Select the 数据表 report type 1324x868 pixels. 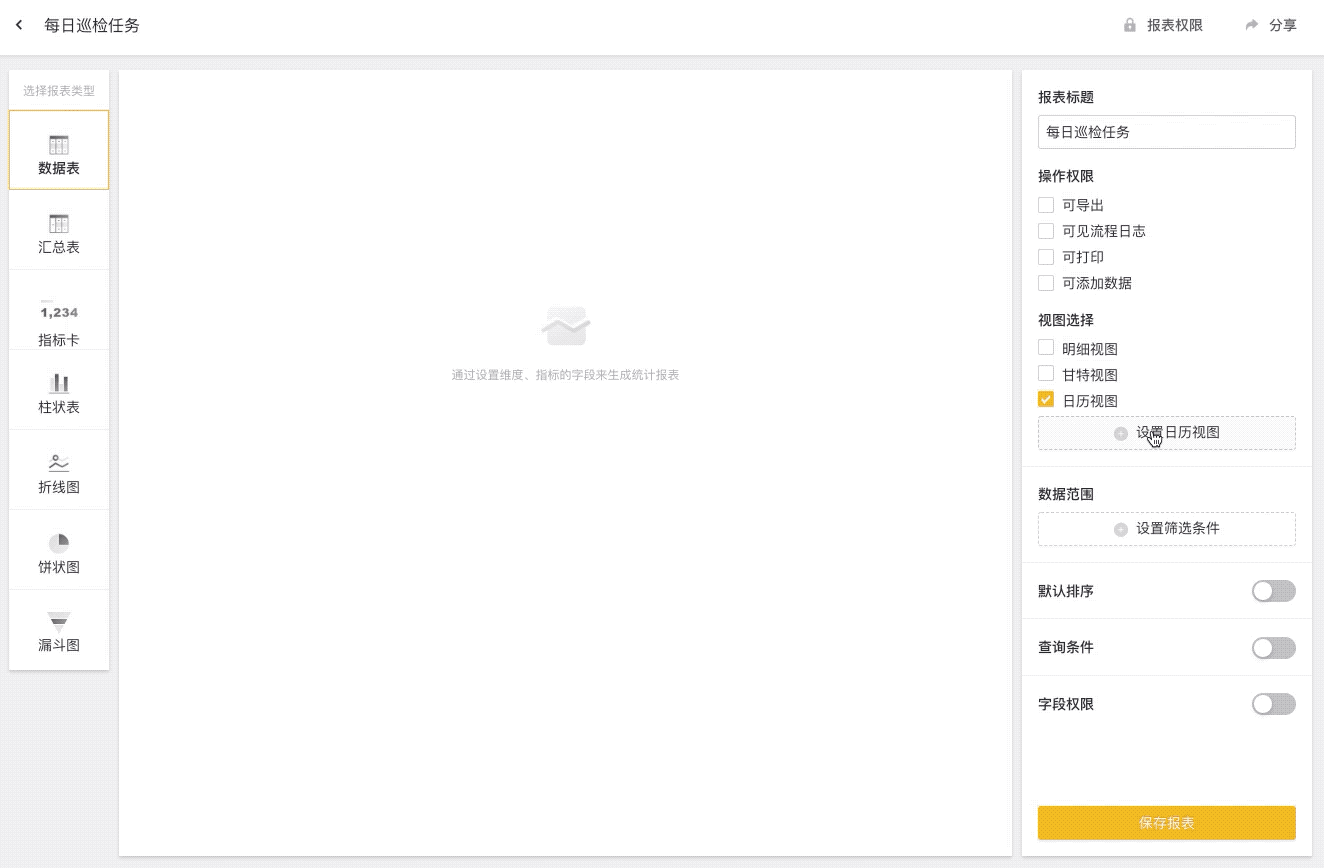59,150
